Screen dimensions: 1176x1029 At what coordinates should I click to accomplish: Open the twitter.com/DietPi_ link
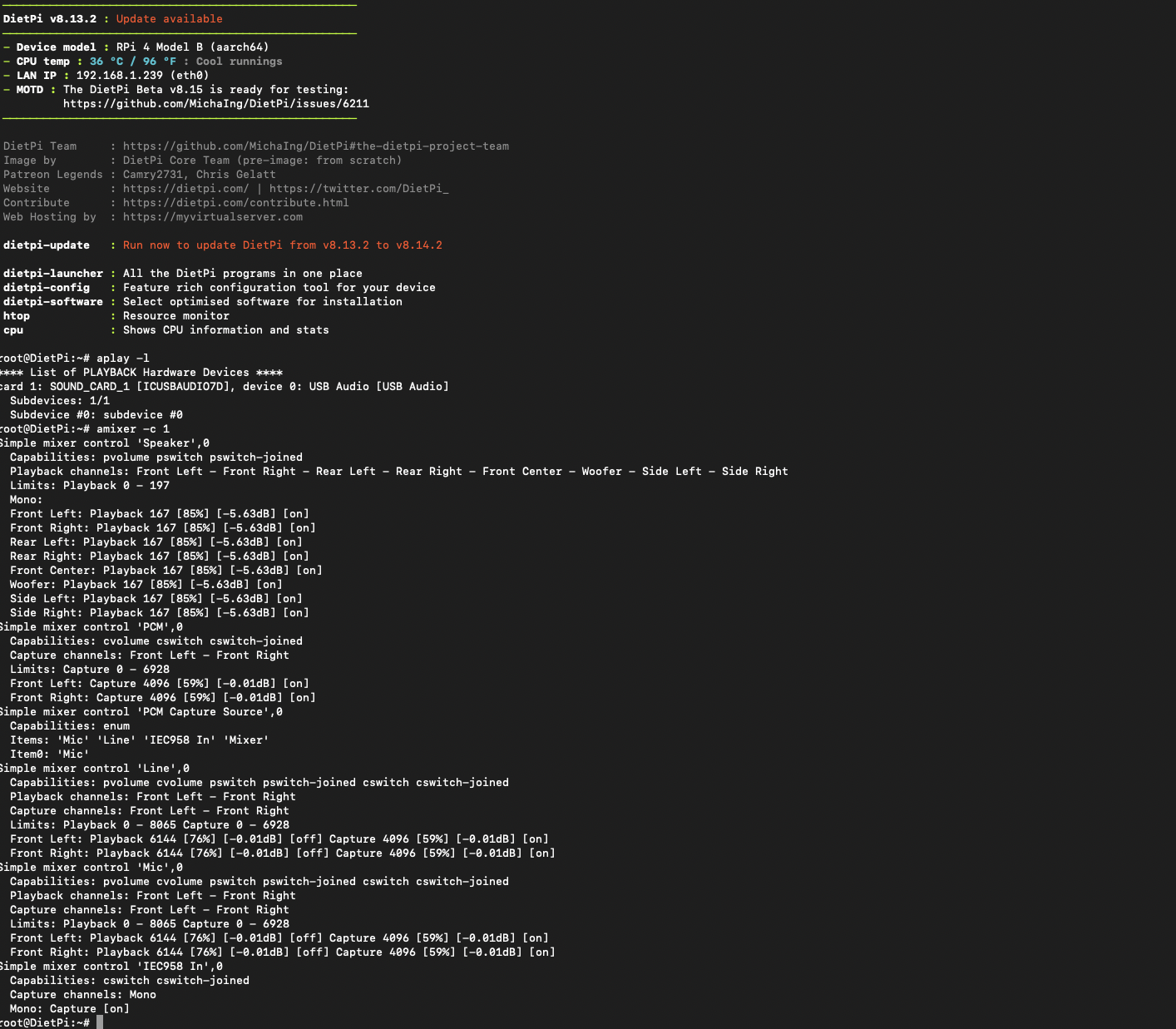click(x=358, y=189)
